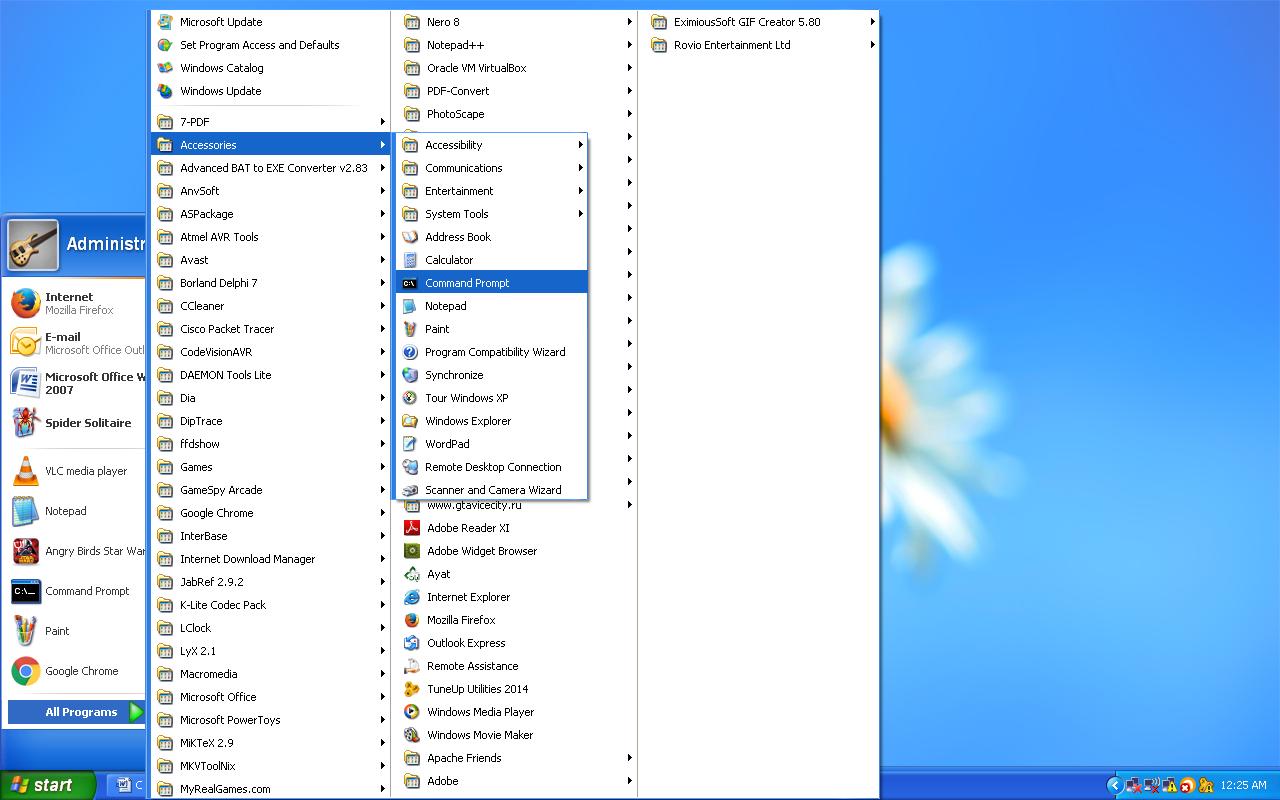This screenshot has width=1280, height=800.
Task: Launch TuneUp Utilities 2014
Action: (x=516, y=689)
